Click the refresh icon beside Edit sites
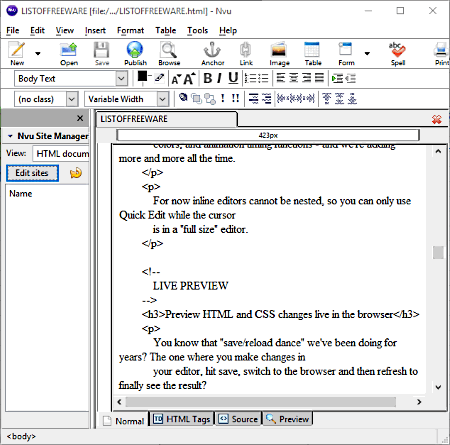The width and height of the screenshot is (450, 445). pyautogui.click(x=76, y=173)
